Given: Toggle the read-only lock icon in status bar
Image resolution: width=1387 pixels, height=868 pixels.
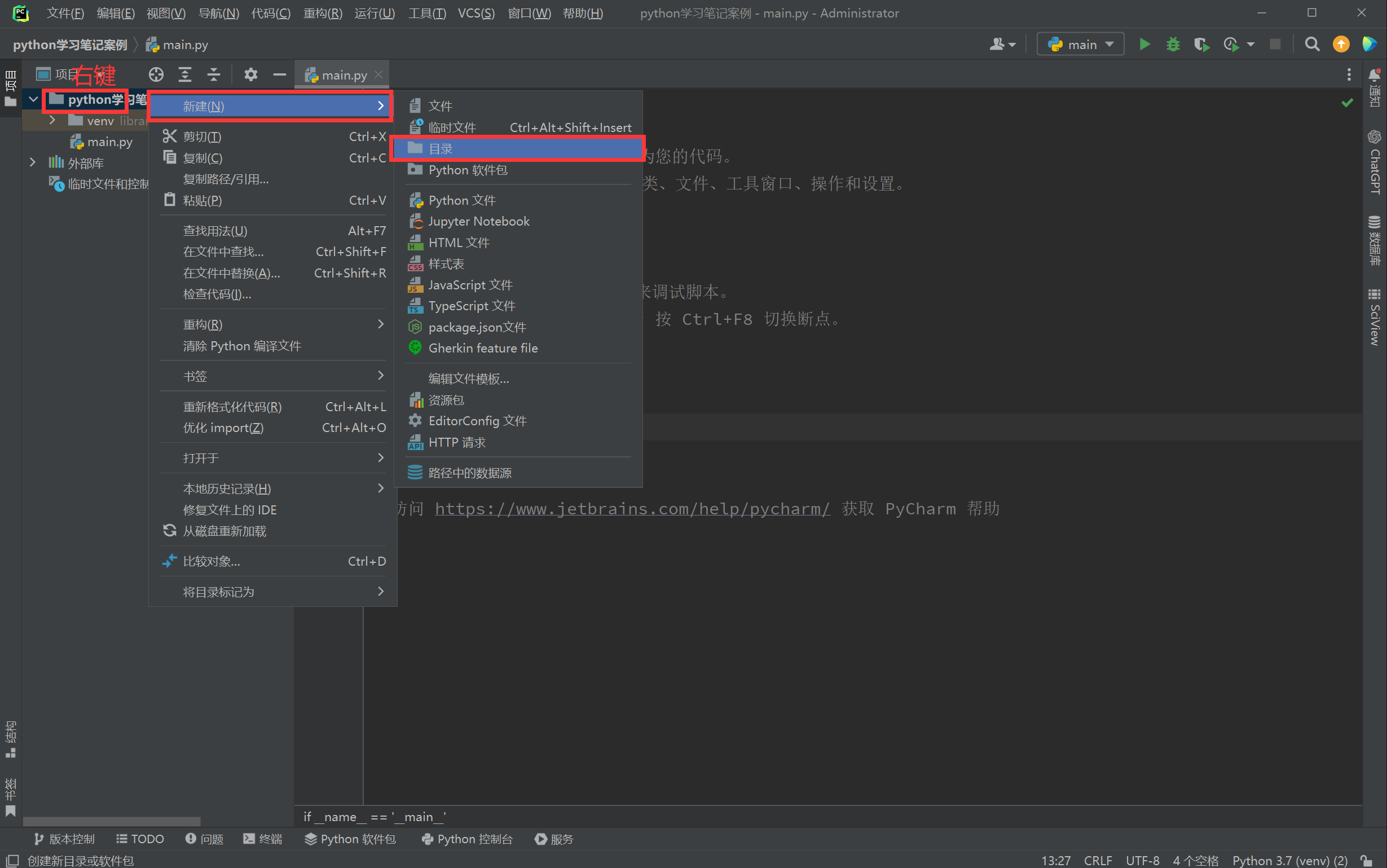Looking at the screenshot, I should point(1366,861).
